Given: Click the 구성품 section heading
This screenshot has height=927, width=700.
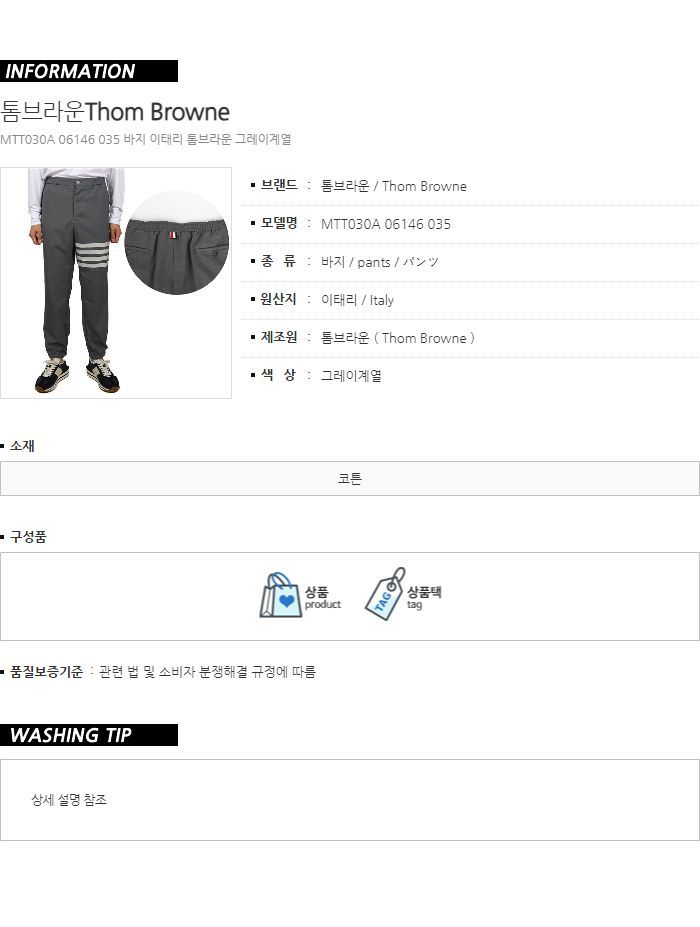Looking at the screenshot, I should [x=28, y=537].
